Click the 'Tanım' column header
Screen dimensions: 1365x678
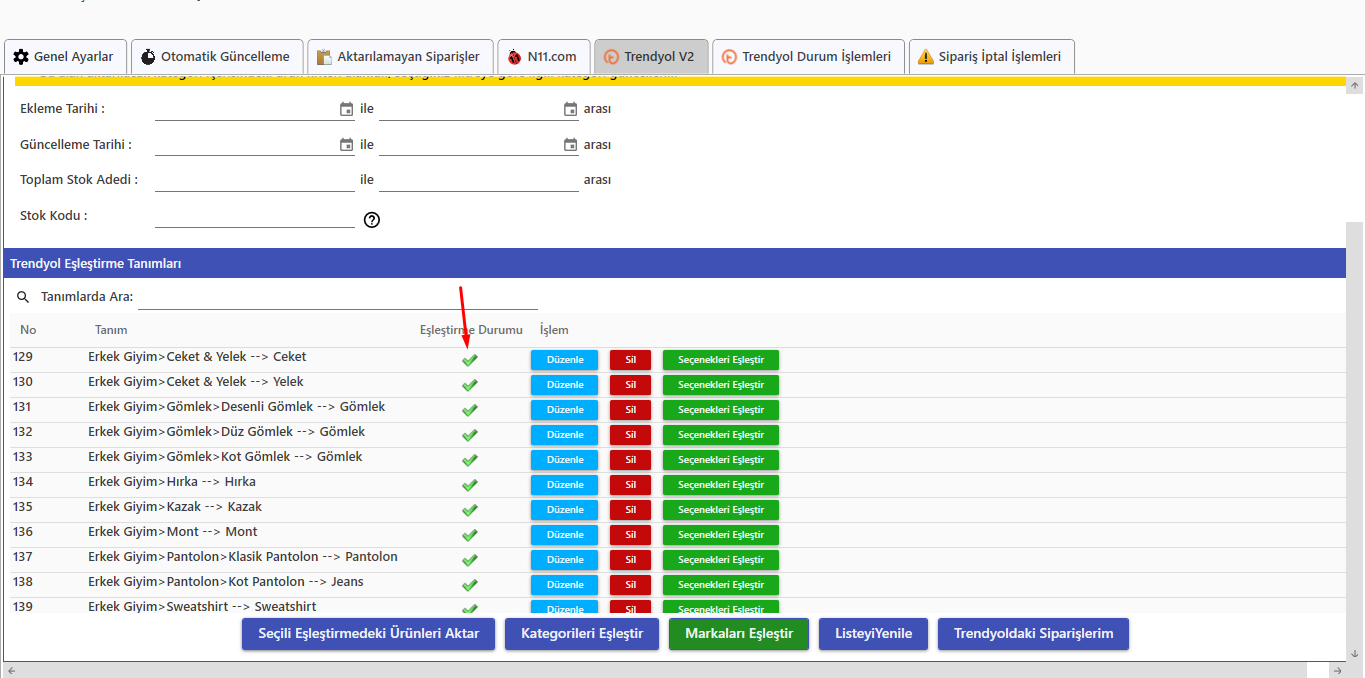(111, 330)
